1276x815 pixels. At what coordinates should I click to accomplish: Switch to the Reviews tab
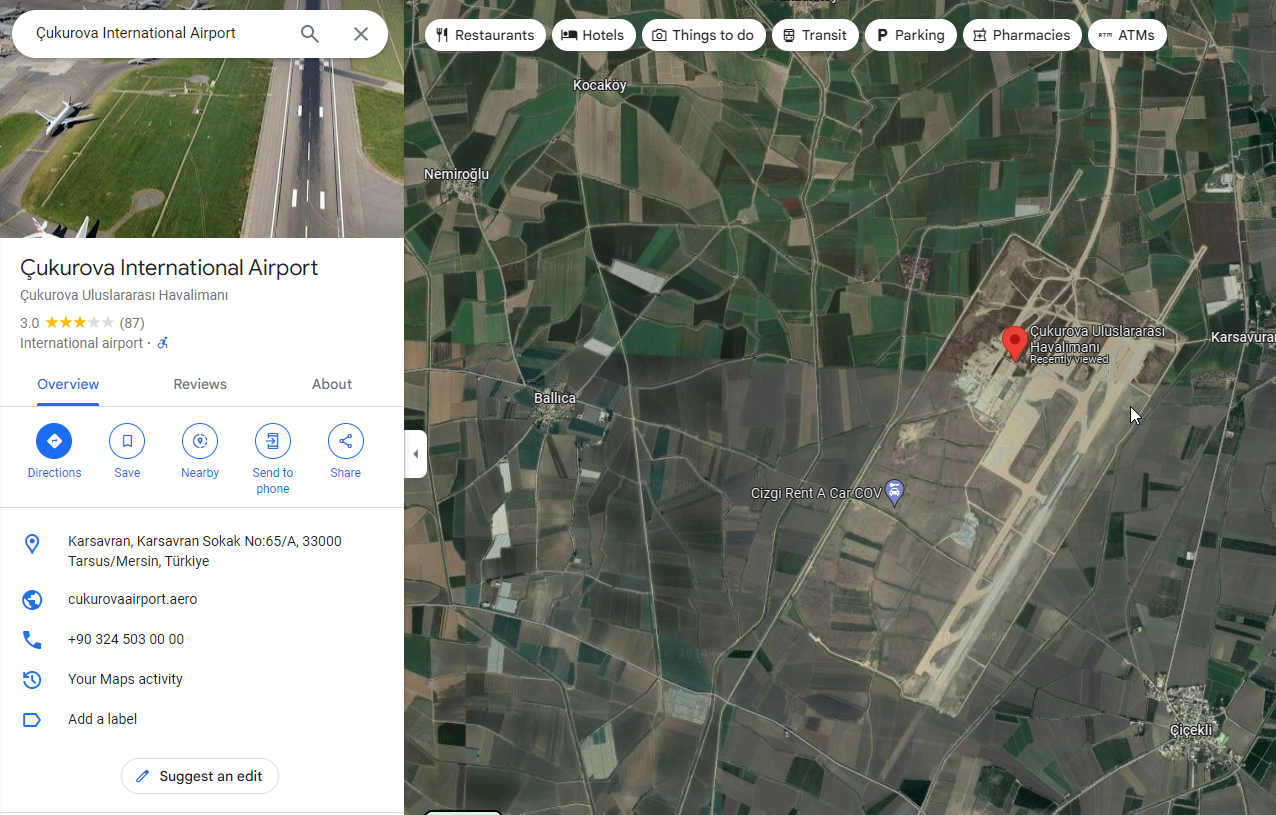coord(200,384)
